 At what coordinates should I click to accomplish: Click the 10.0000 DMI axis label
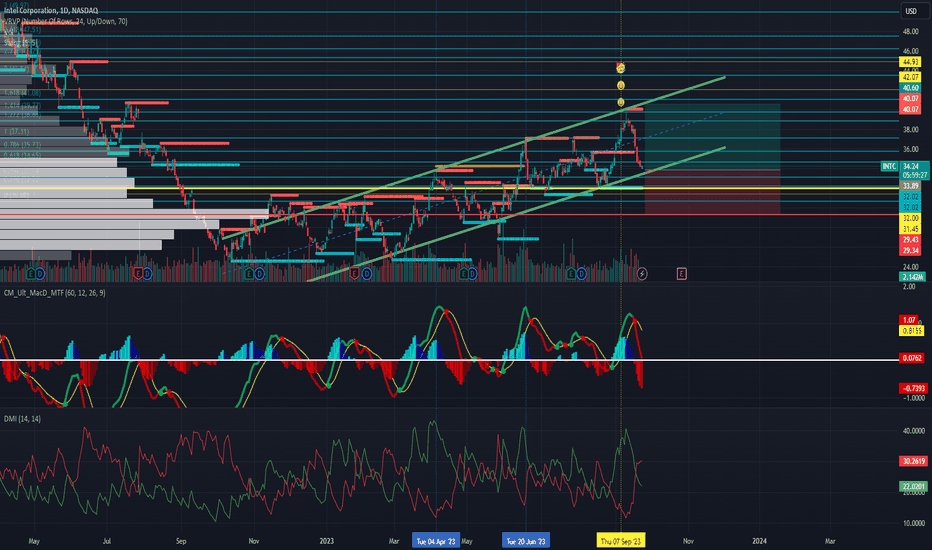click(914, 523)
